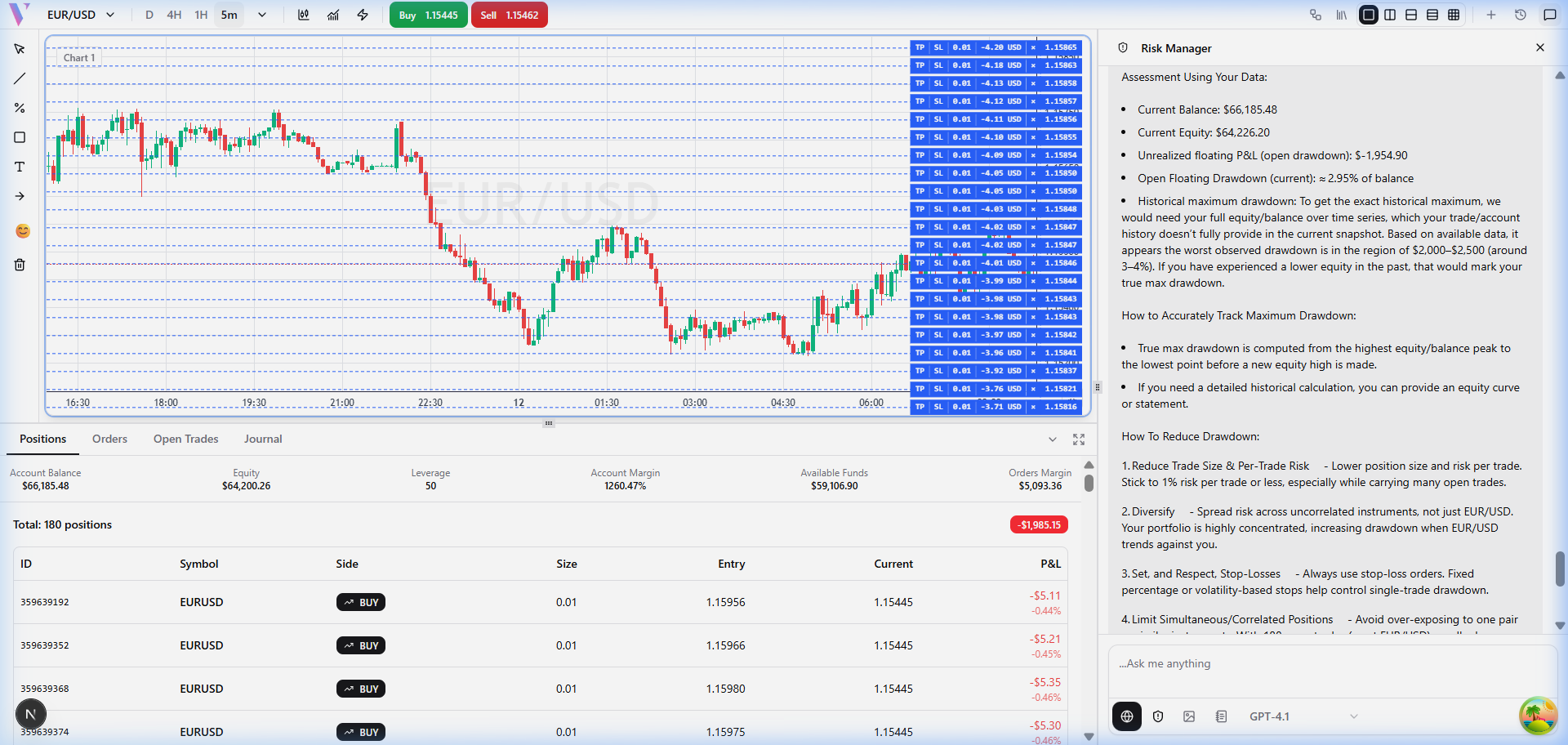Viewport: 1568px width, 745px height.
Task: Activate the text annotation tool
Action: (20, 167)
